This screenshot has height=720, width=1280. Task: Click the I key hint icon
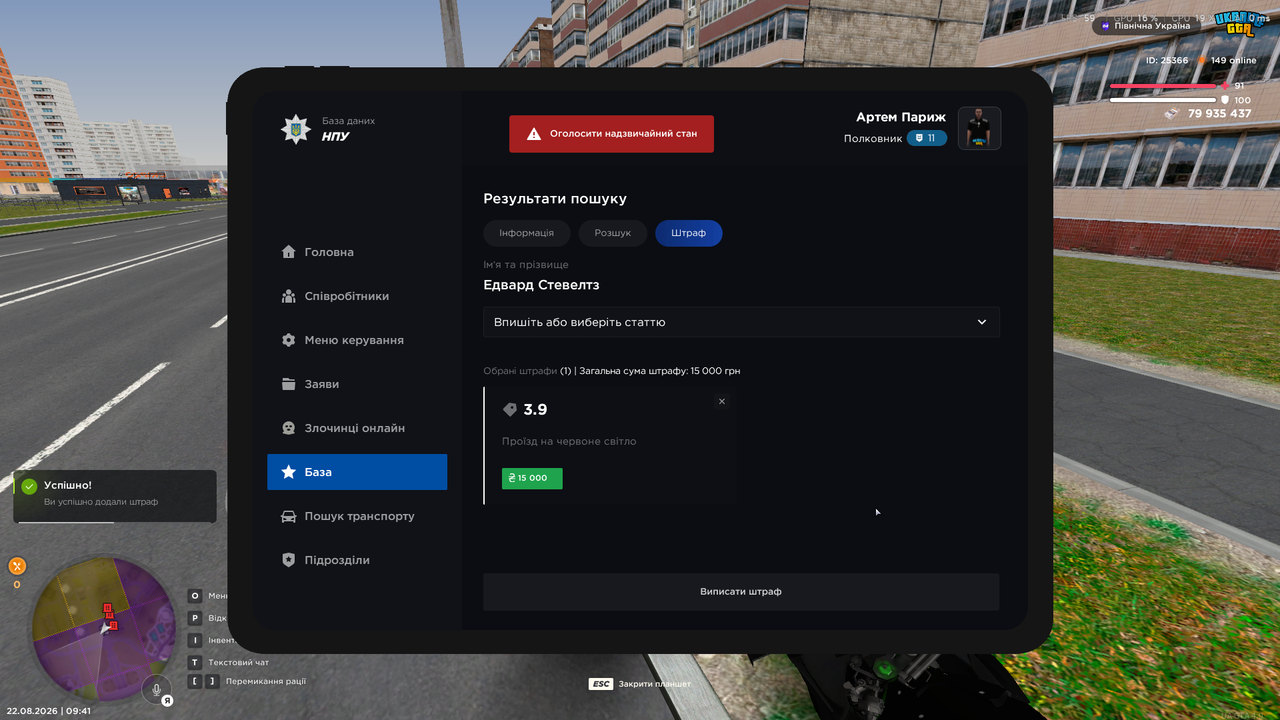pos(195,640)
